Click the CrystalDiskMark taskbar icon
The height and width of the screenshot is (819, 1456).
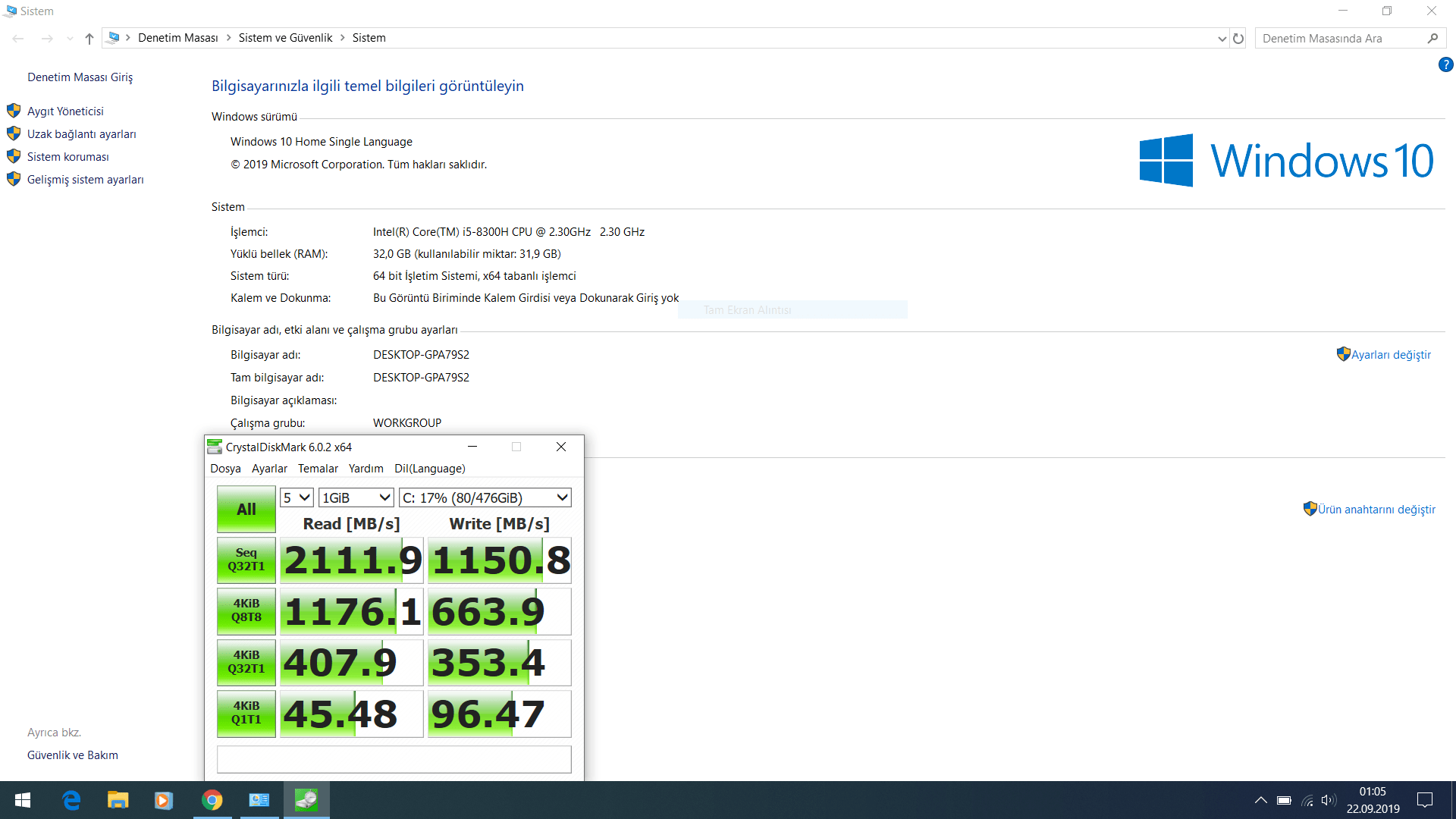(x=306, y=800)
